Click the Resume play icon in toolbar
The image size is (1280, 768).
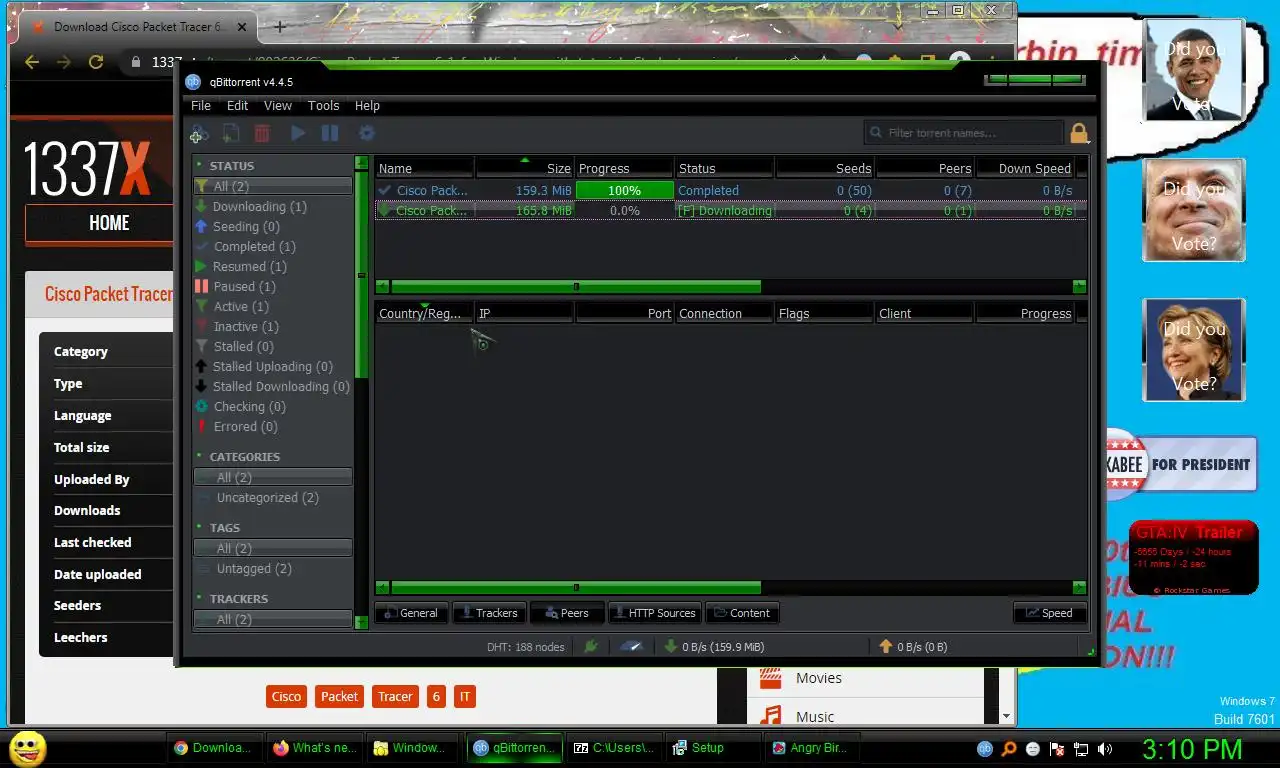[298, 133]
